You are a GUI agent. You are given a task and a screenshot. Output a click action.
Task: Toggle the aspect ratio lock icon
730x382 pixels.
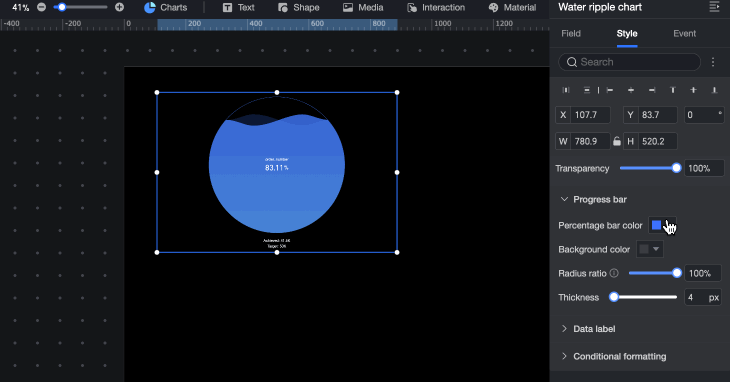(617, 141)
